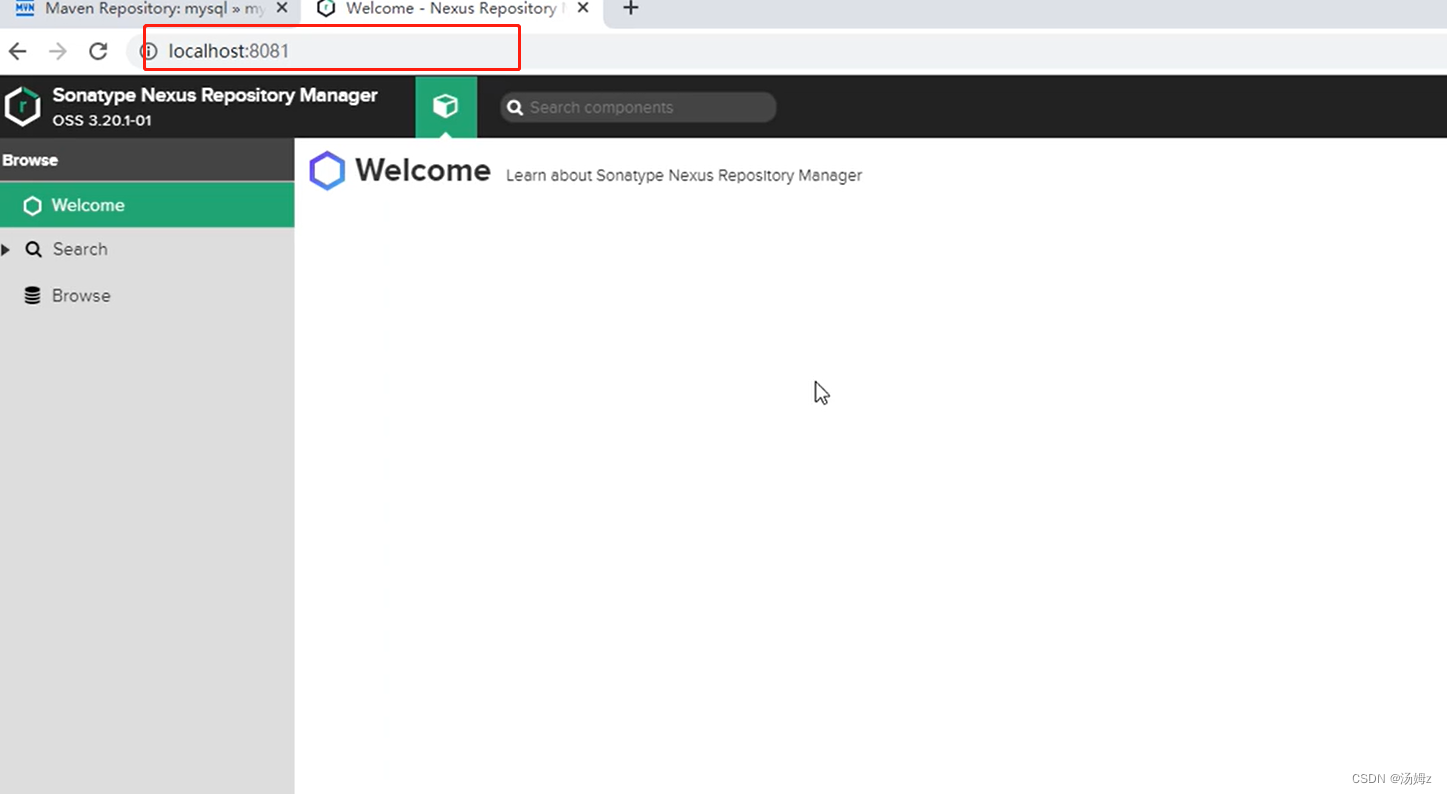This screenshot has width=1447, height=794.
Task: Click the MVN favicon on Maven tab
Action: point(25,8)
